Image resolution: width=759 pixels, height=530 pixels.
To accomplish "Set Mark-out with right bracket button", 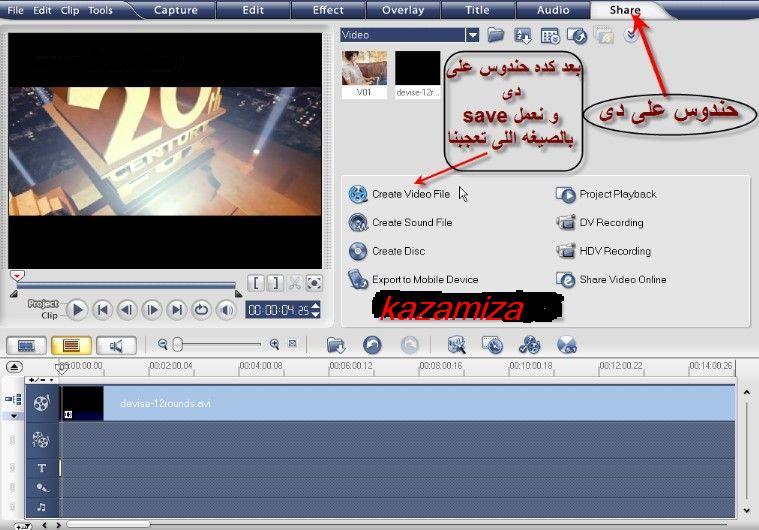I will pyautogui.click(x=275, y=283).
